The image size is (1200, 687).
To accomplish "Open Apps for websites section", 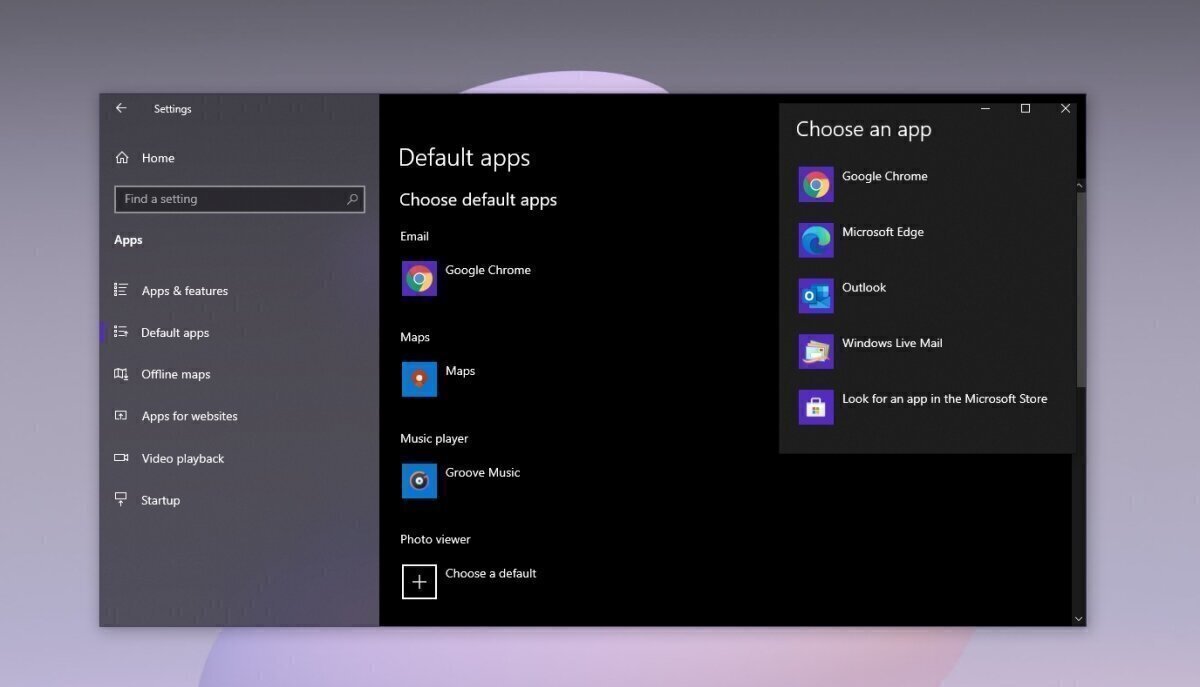I will pyautogui.click(x=189, y=417).
